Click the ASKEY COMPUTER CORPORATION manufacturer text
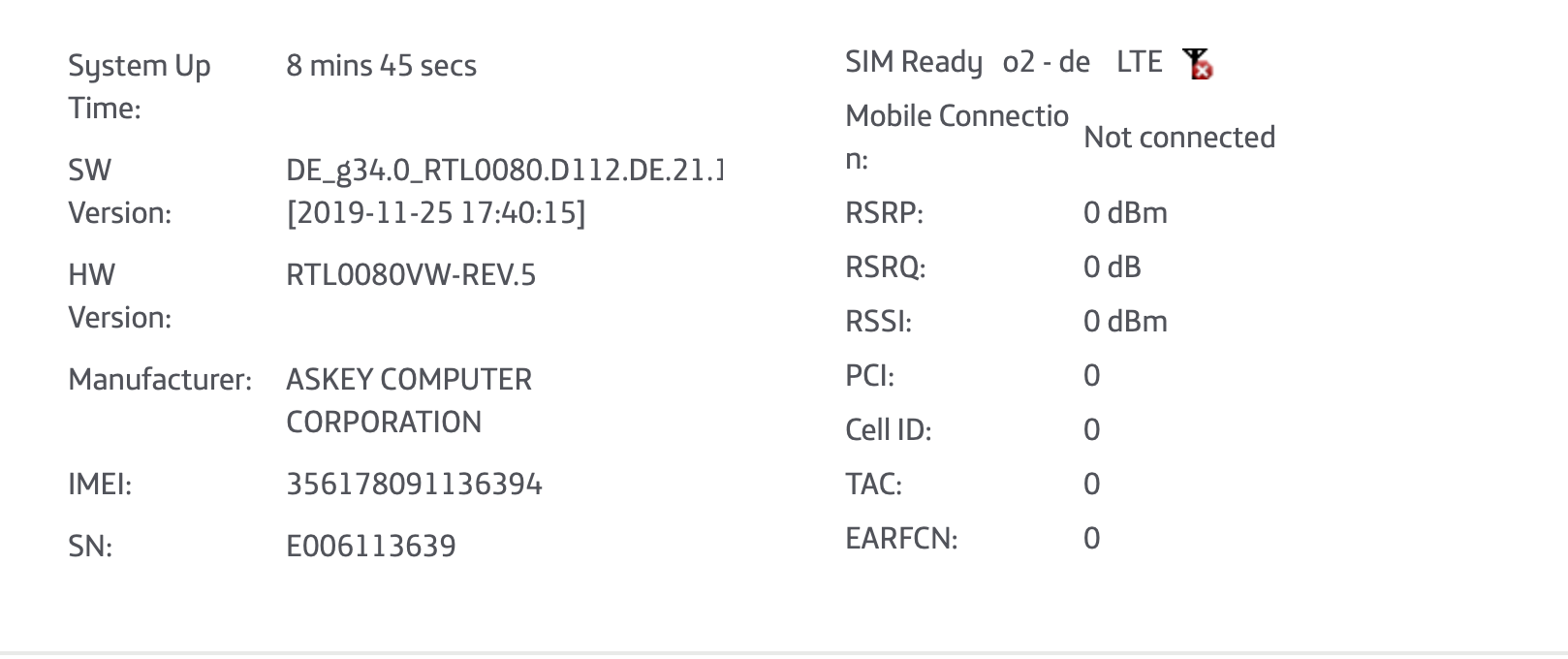The image size is (1568, 659). 409,400
